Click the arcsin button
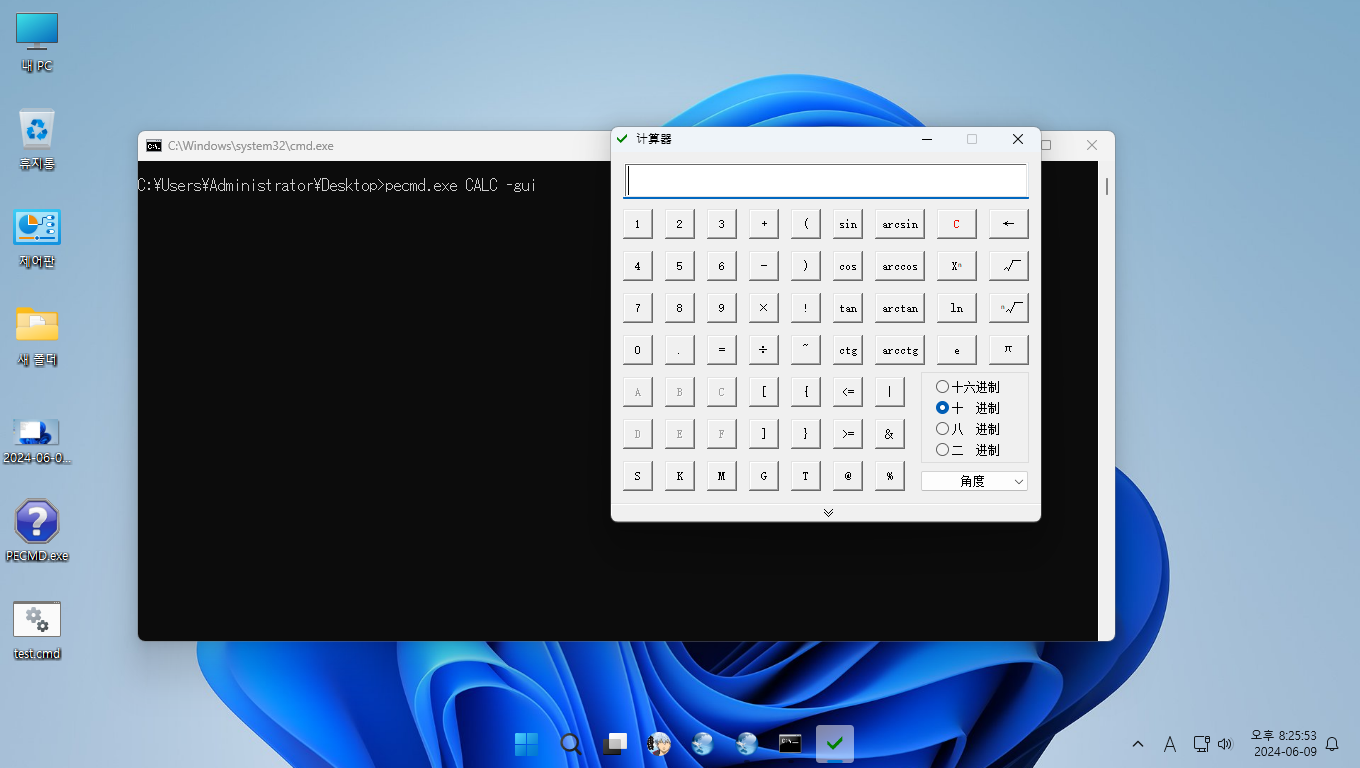The height and width of the screenshot is (768, 1360). (900, 224)
